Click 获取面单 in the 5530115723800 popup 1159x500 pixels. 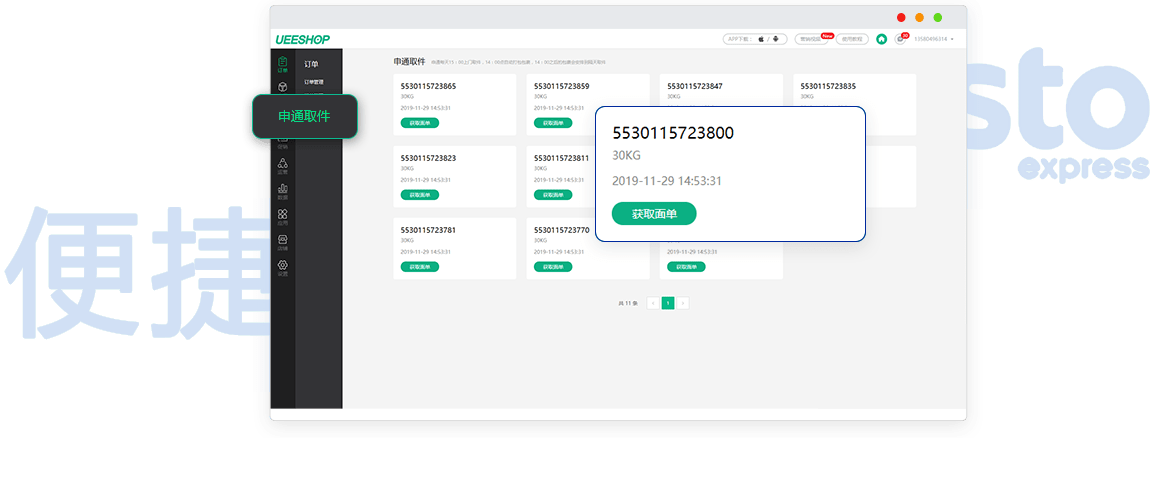[654, 214]
